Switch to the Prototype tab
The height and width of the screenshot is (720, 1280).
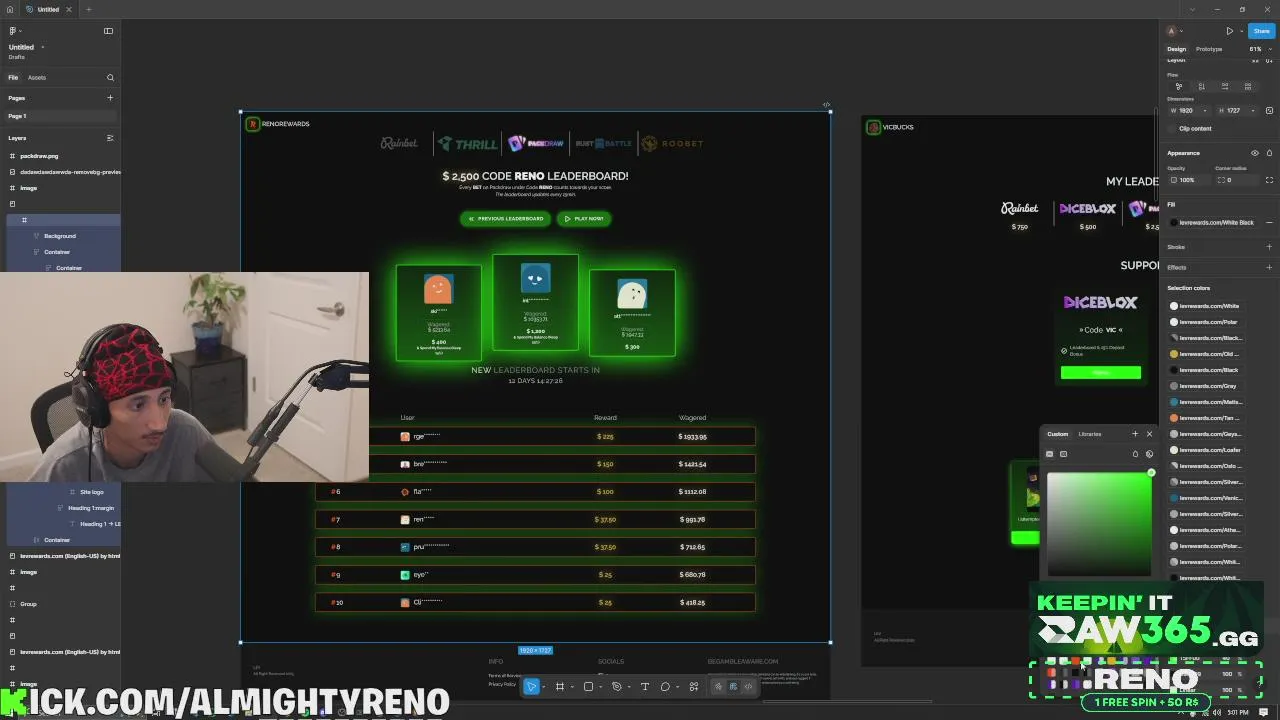[x=1209, y=49]
